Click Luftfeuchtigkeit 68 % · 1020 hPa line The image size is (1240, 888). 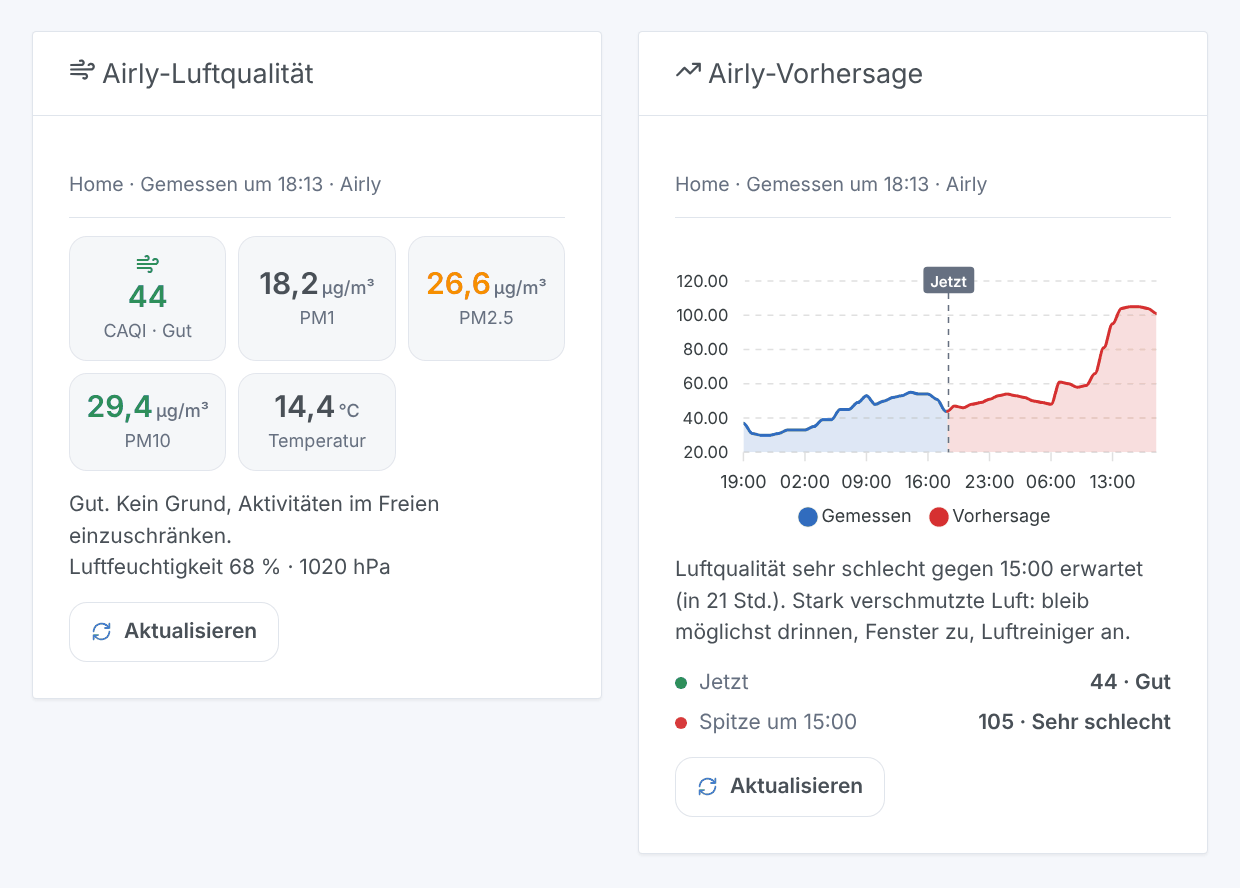coord(229,567)
